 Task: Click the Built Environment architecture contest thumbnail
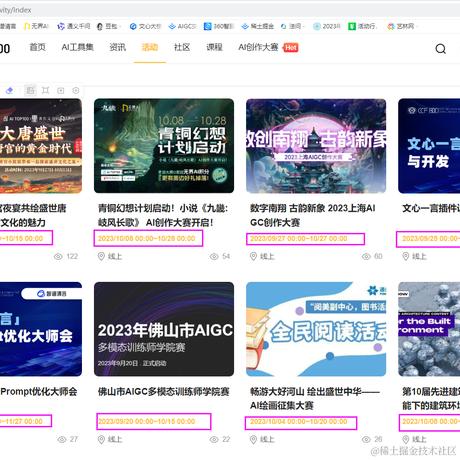pyautogui.click(x=429, y=329)
